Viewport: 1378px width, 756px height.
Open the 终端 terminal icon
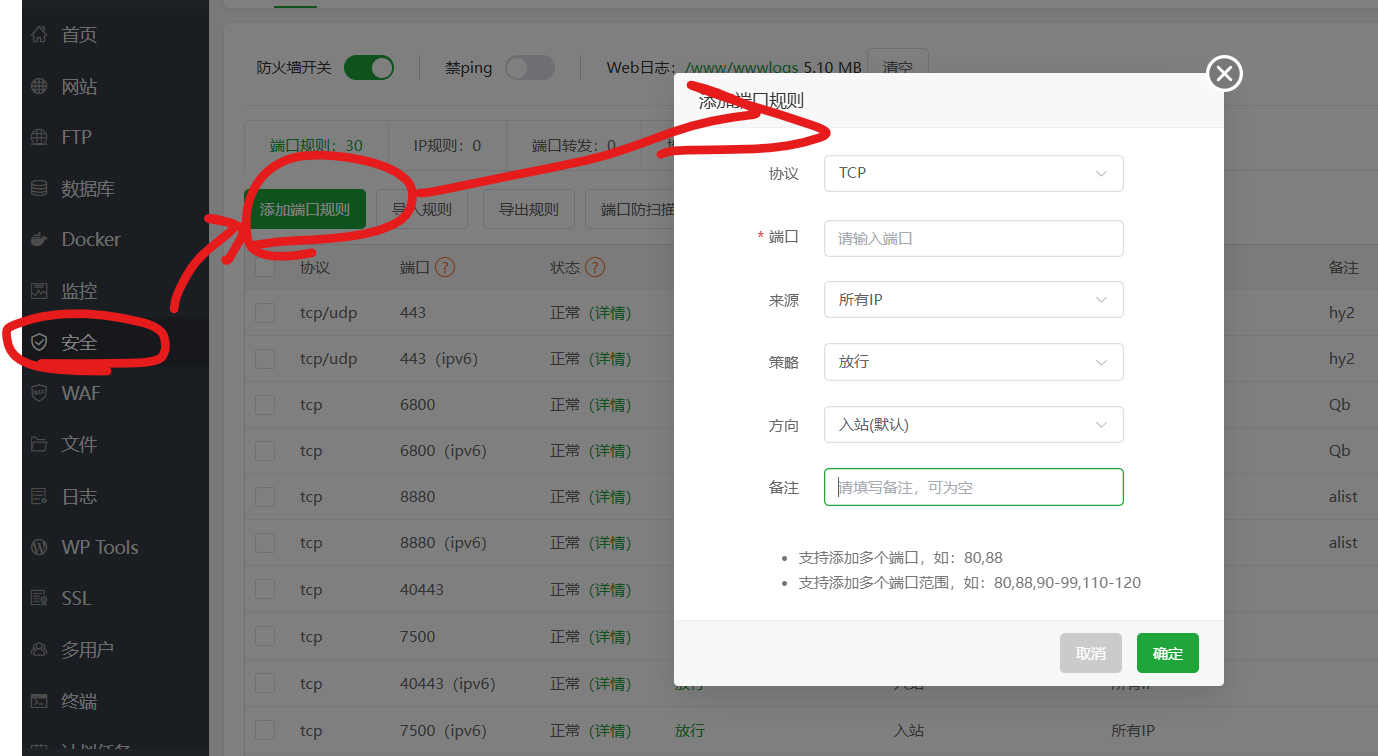(x=39, y=701)
